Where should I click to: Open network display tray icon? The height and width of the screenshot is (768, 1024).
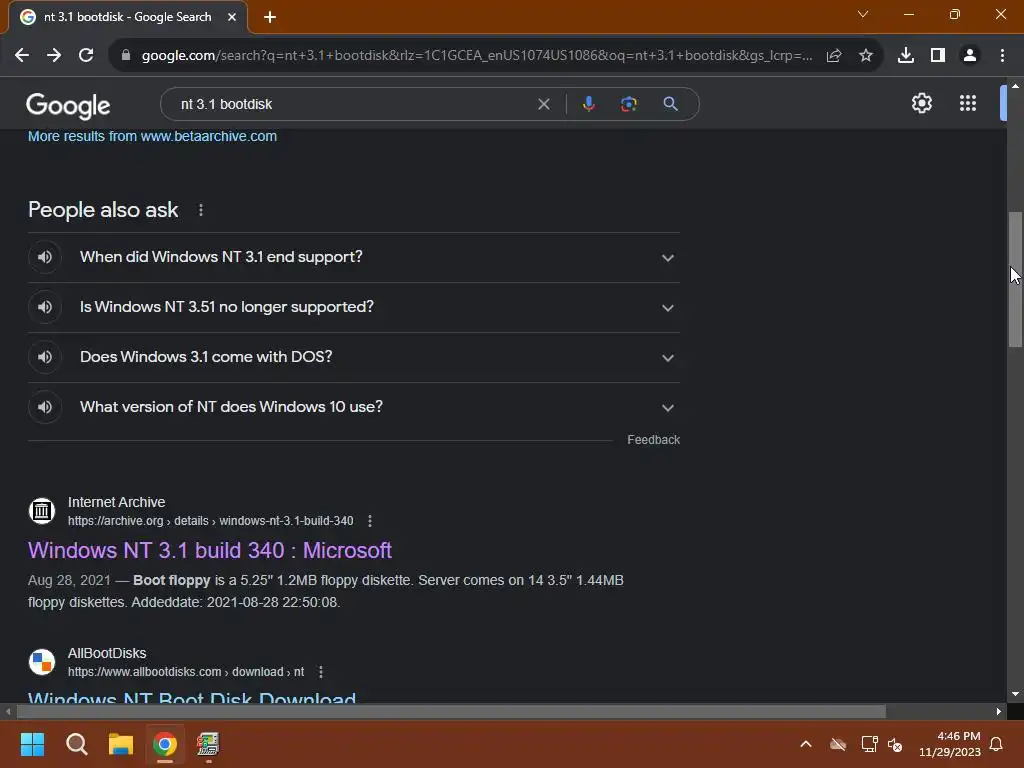(x=869, y=744)
